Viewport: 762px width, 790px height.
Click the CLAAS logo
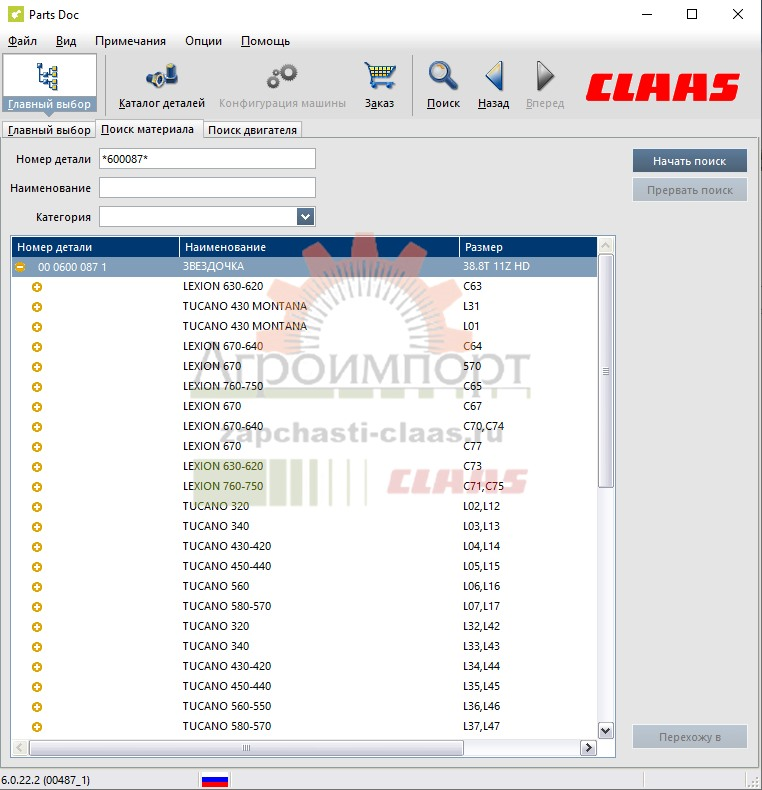click(x=663, y=87)
